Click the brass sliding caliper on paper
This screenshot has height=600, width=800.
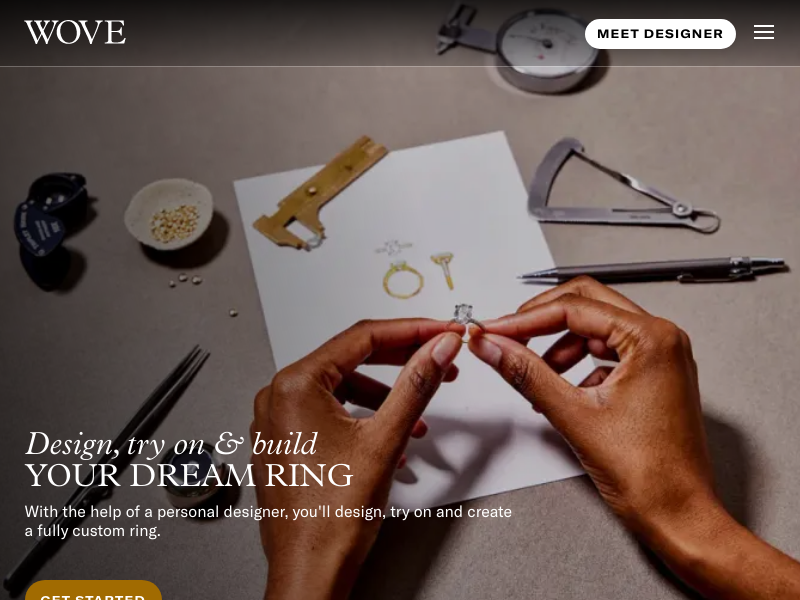pos(319,193)
